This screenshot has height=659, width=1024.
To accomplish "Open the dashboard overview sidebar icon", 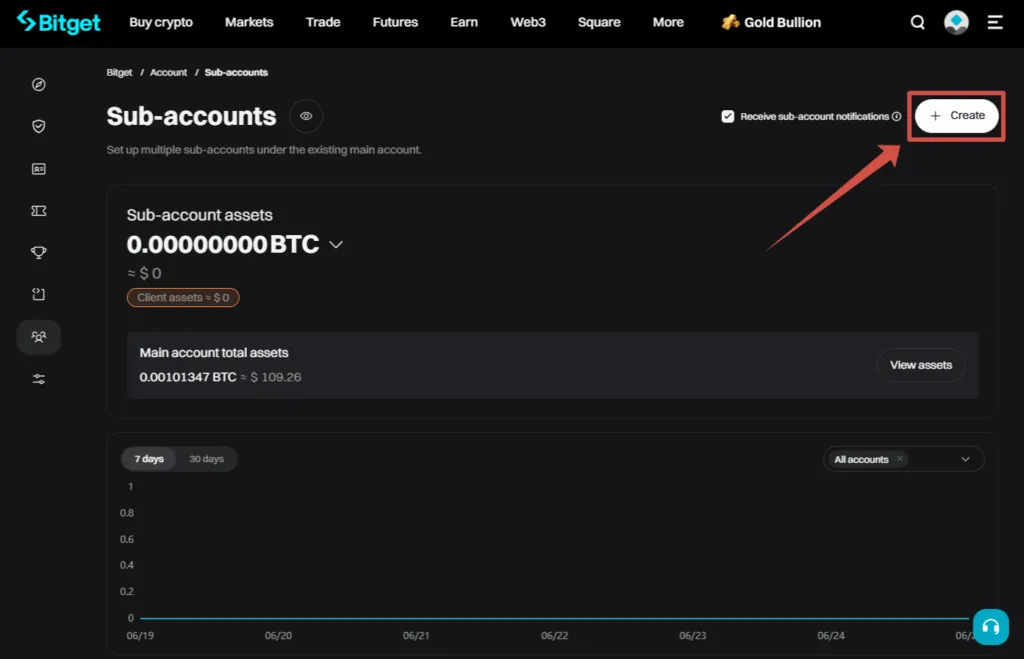I will click(38, 85).
